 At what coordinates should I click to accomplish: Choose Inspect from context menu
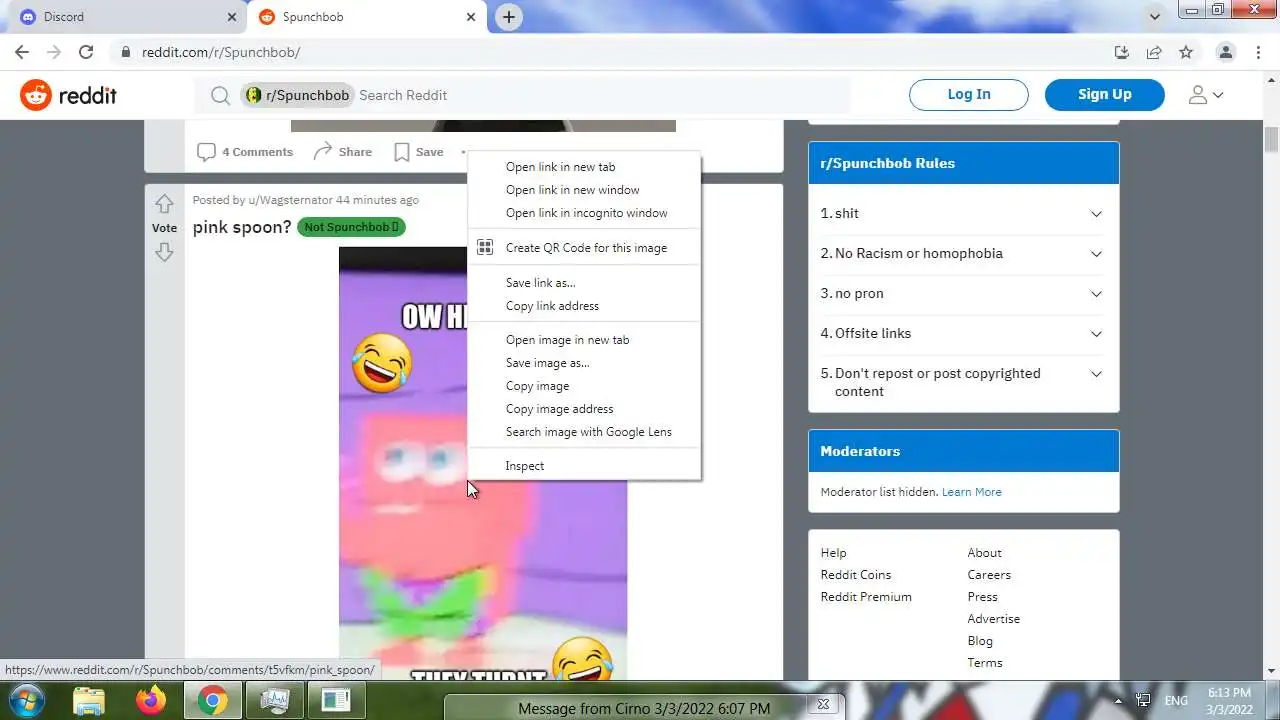(x=584, y=466)
